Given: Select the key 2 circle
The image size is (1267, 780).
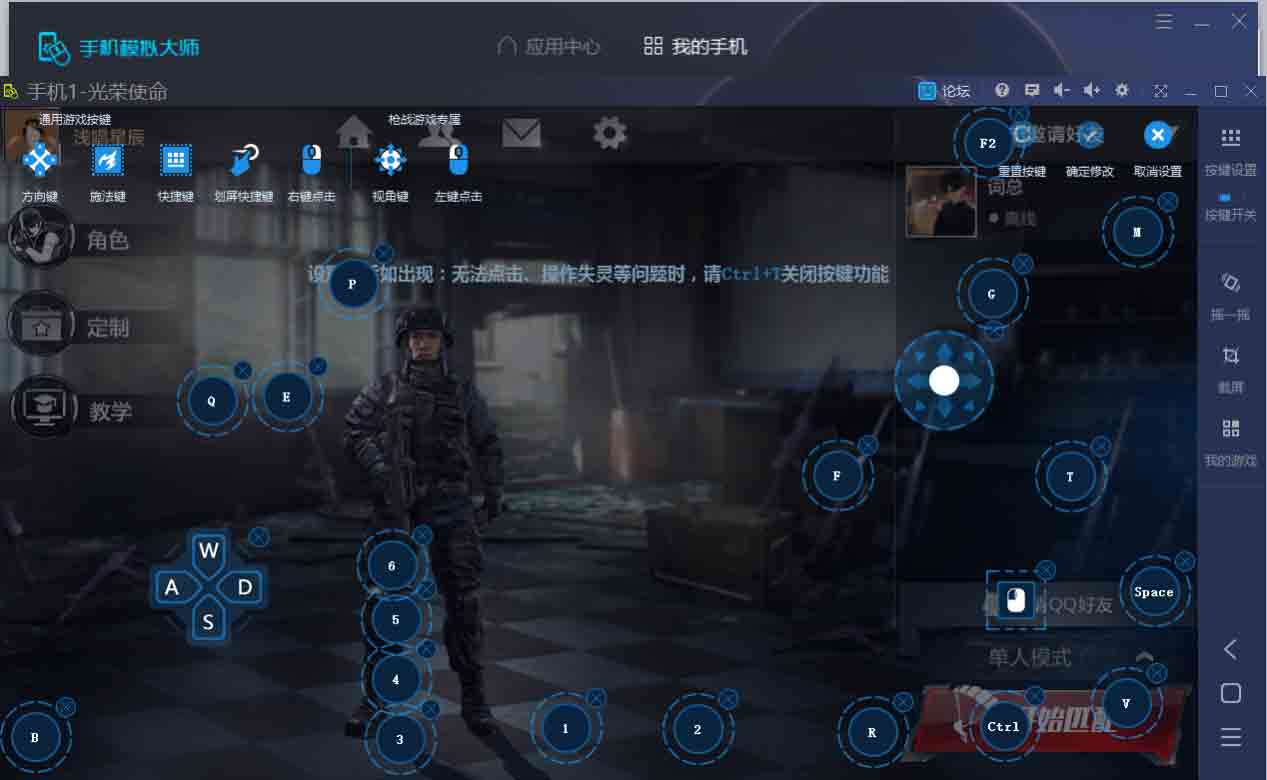Looking at the screenshot, I should (x=698, y=729).
